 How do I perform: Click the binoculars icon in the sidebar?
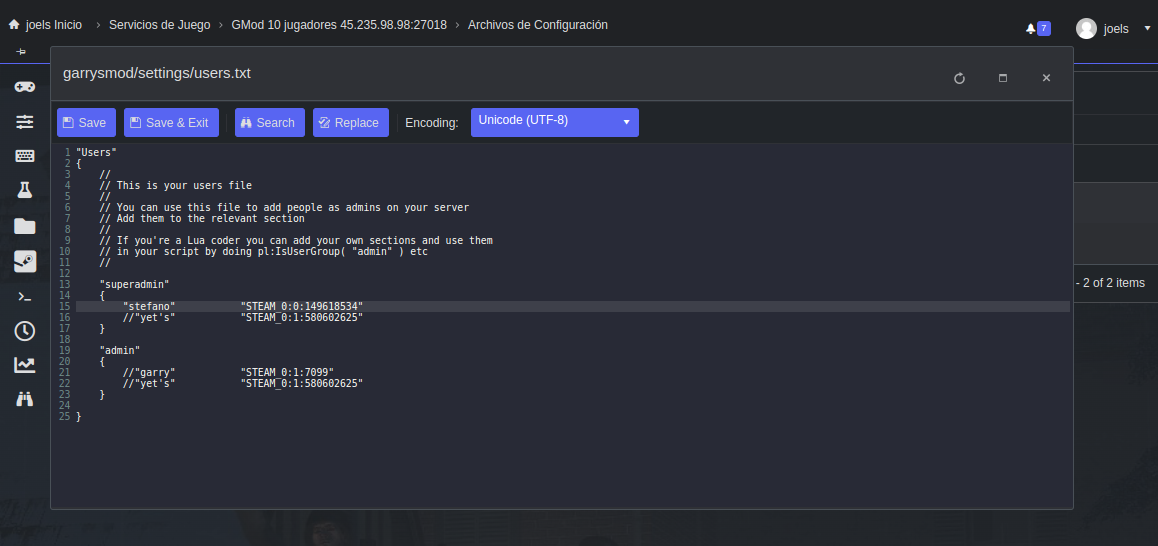click(25, 399)
